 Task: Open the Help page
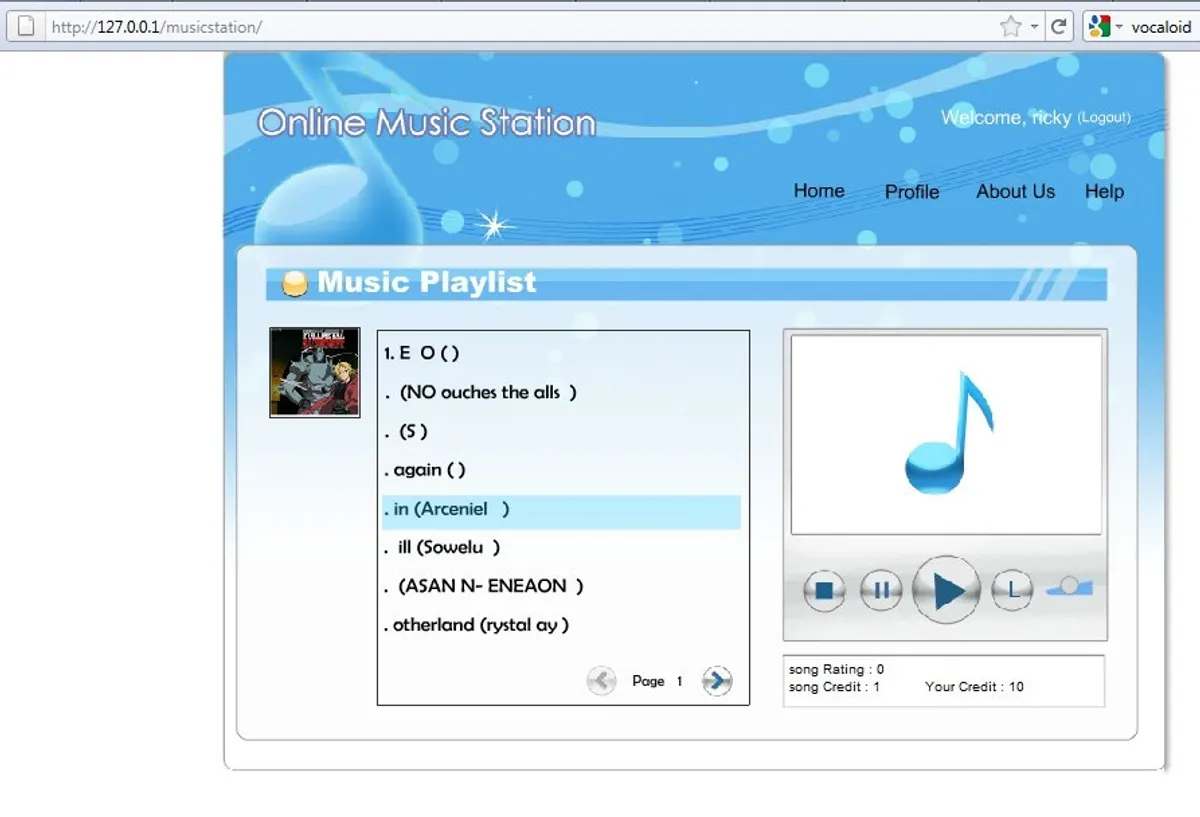(1104, 192)
